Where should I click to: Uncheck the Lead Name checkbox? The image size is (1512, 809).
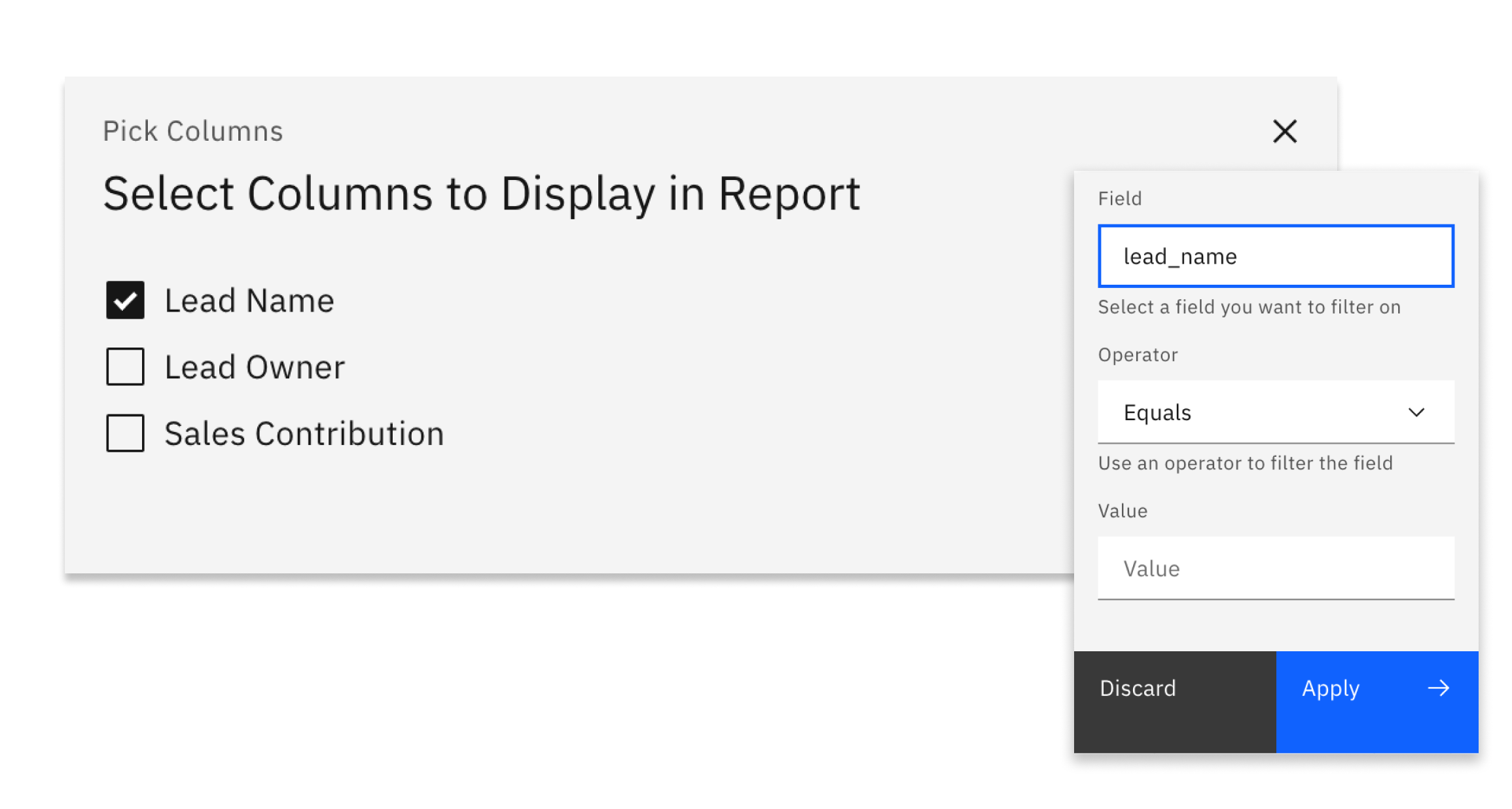point(125,300)
